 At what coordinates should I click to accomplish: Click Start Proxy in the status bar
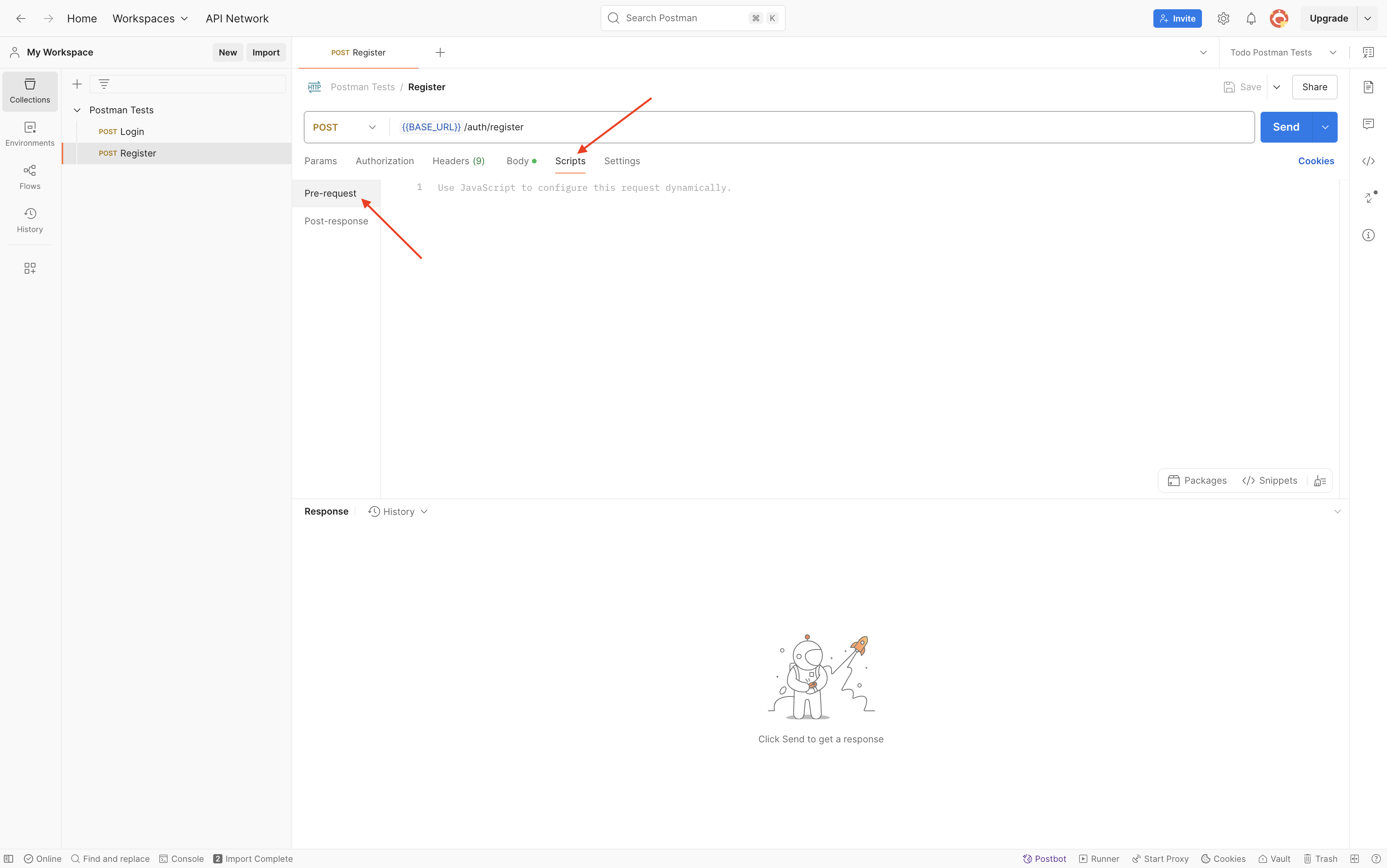tap(1160, 859)
